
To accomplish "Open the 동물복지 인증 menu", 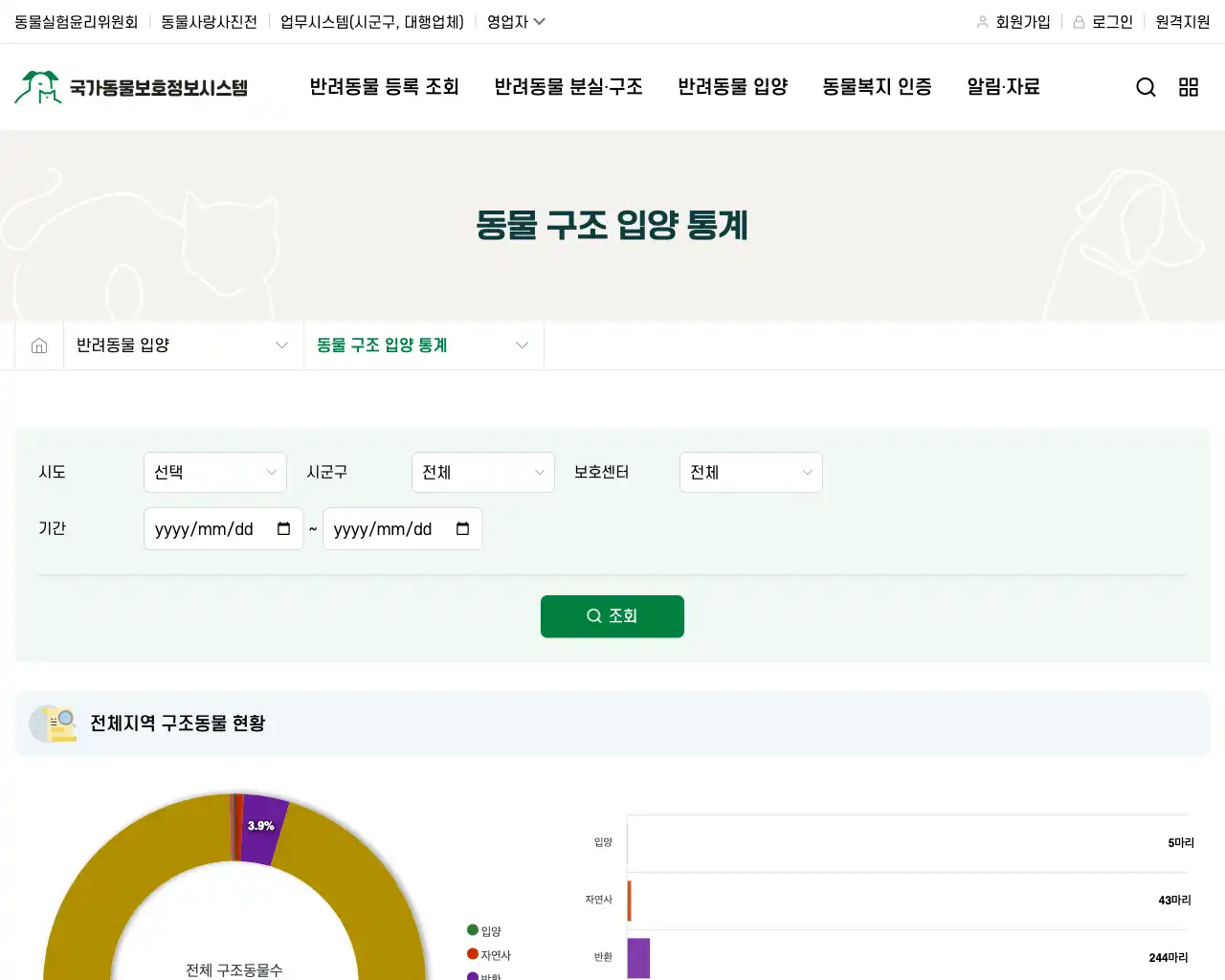I will point(878,87).
